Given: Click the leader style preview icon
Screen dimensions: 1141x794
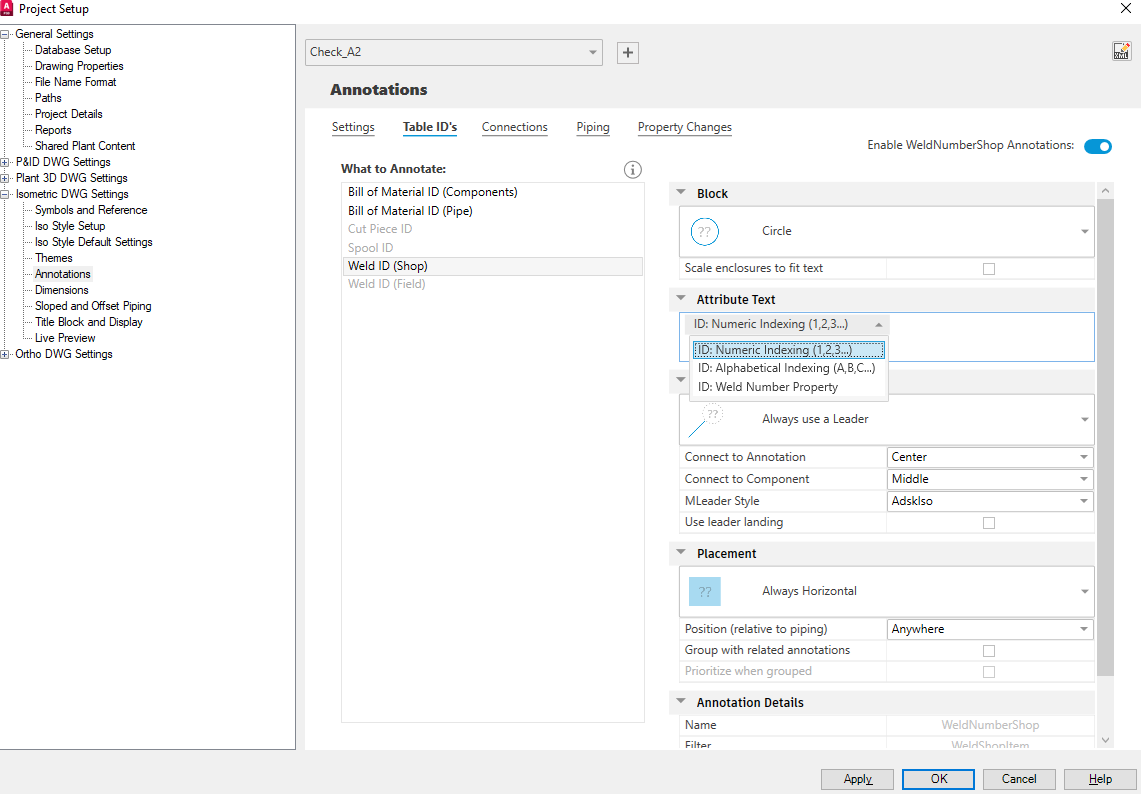Looking at the screenshot, I should pyautogui.click(x=712, y=414).
